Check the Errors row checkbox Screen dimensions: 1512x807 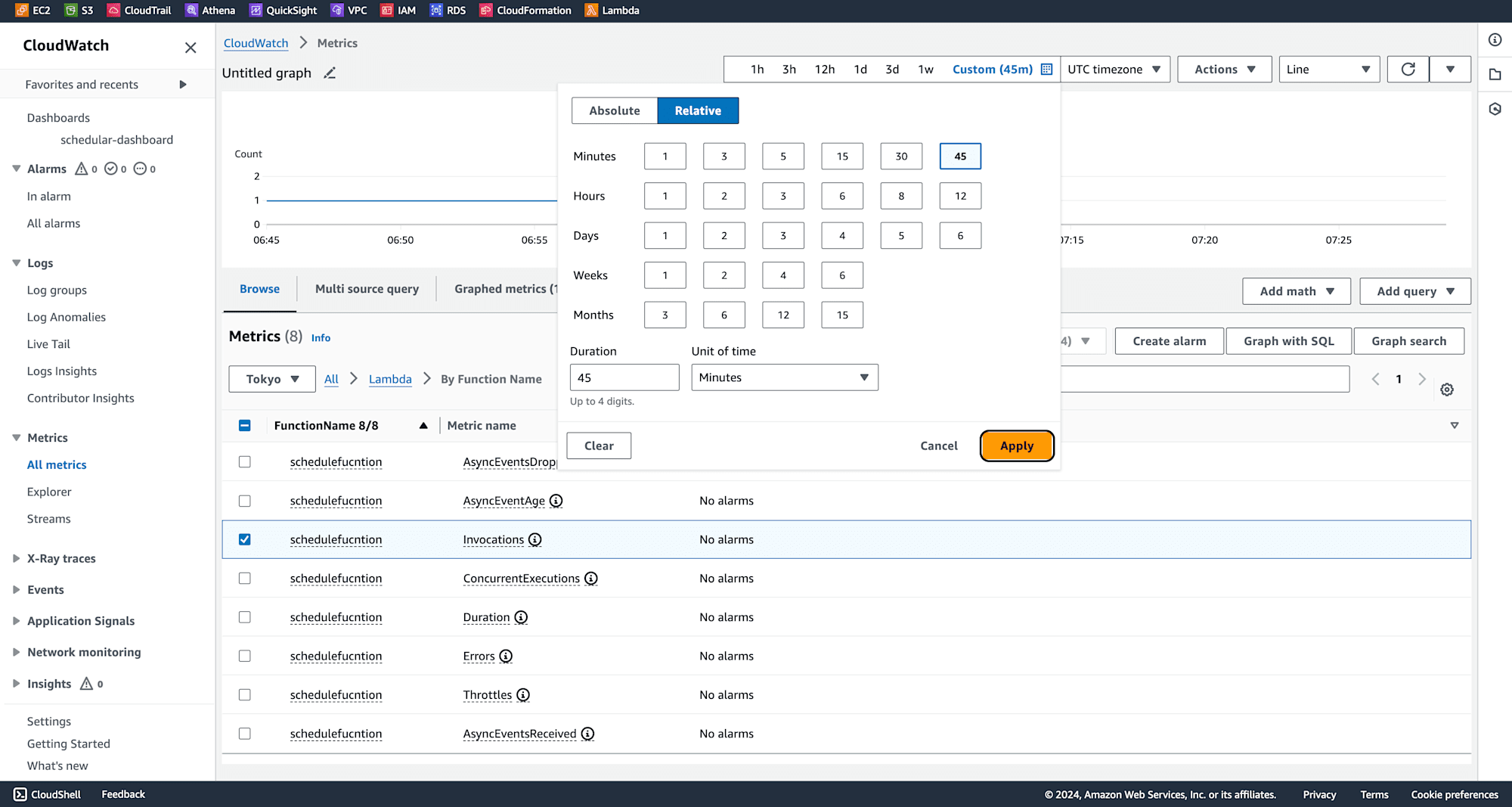244,656
